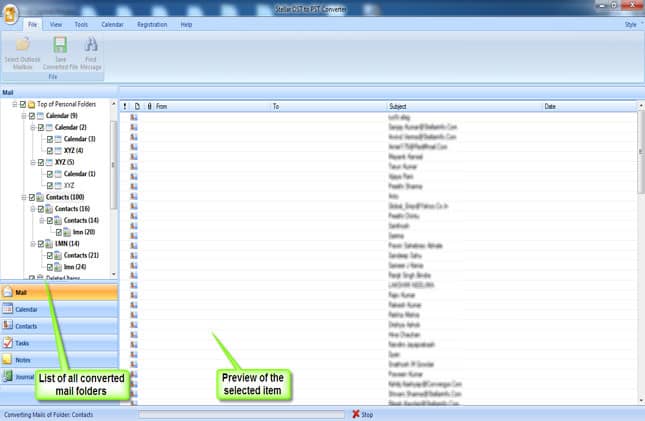Sort by the To column header
Screen dimensions: 645x421
click(x=329, y=106)
